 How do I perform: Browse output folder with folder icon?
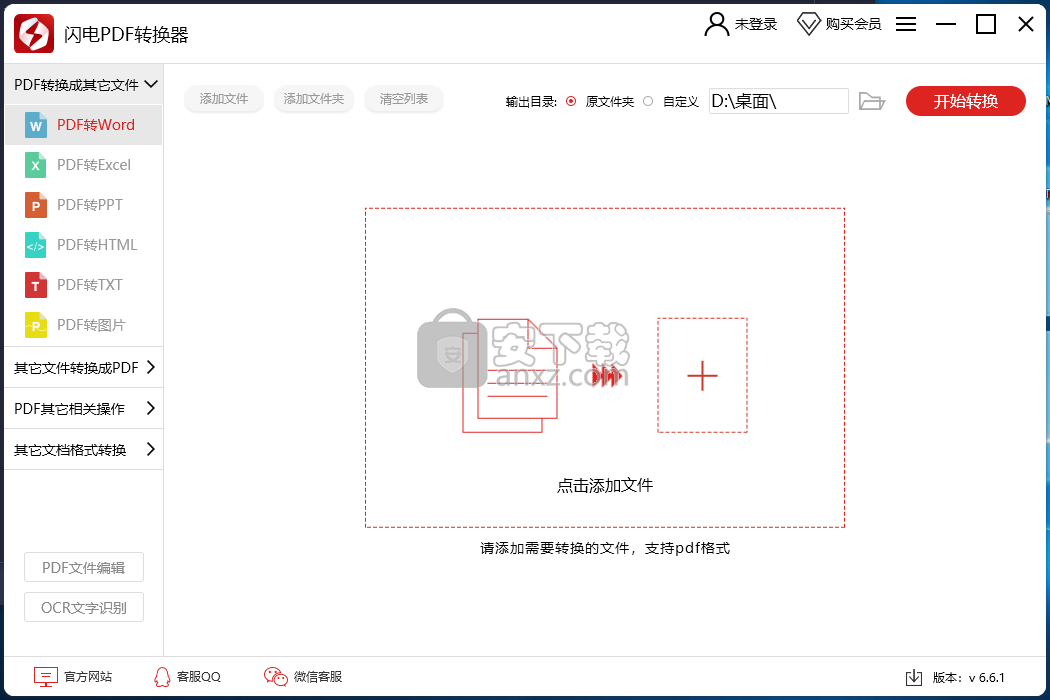(x=872, y=101)
